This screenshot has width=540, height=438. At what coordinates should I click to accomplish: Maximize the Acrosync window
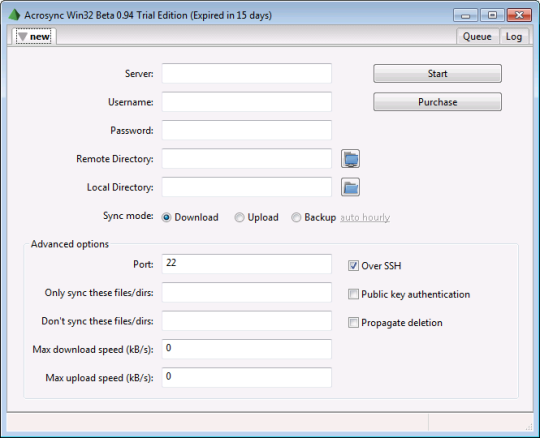[x=492, y=15]
